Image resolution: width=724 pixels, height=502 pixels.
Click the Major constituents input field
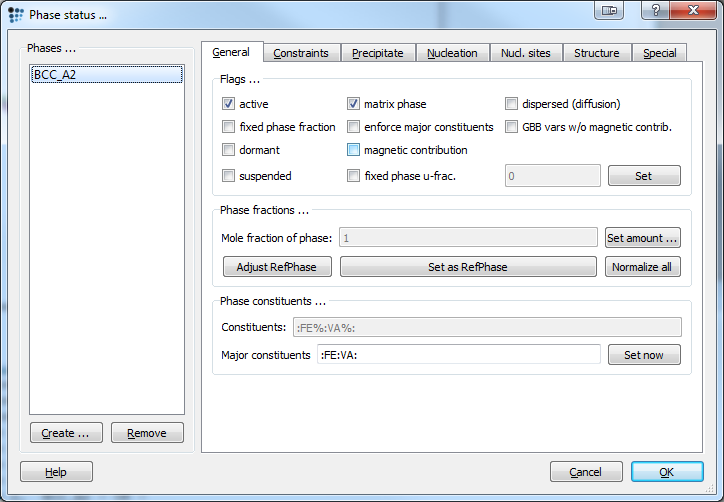click(459, 355)
